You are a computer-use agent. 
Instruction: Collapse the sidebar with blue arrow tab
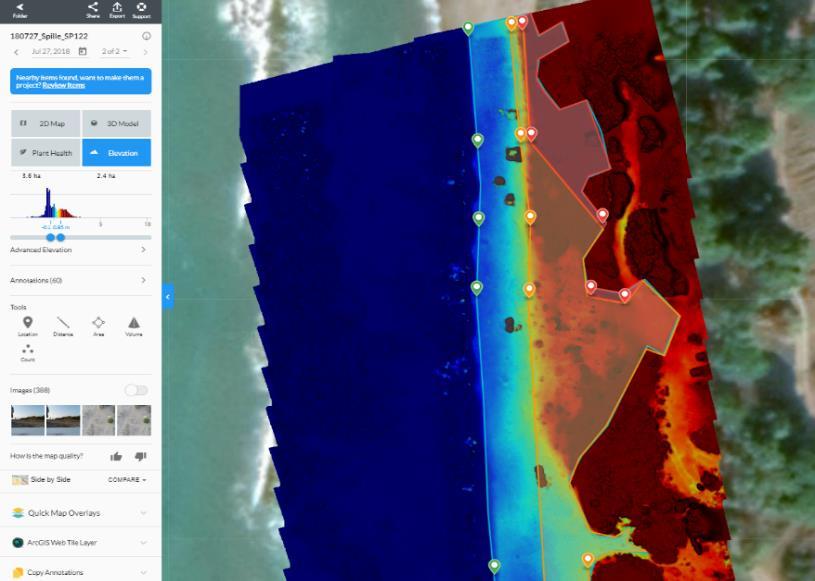pos(167,297)
